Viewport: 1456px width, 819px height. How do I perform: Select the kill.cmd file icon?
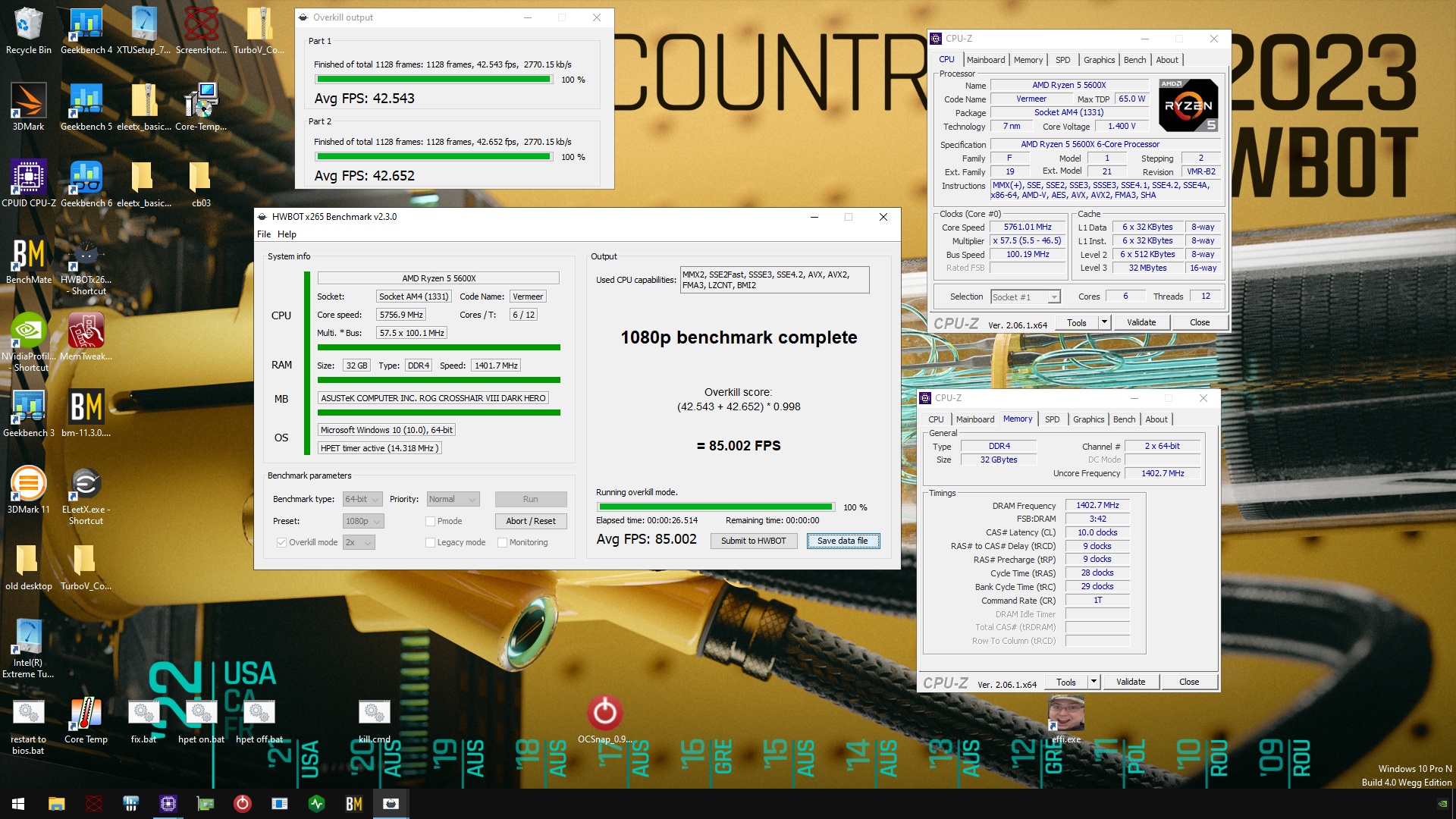(x=374, y=720)
